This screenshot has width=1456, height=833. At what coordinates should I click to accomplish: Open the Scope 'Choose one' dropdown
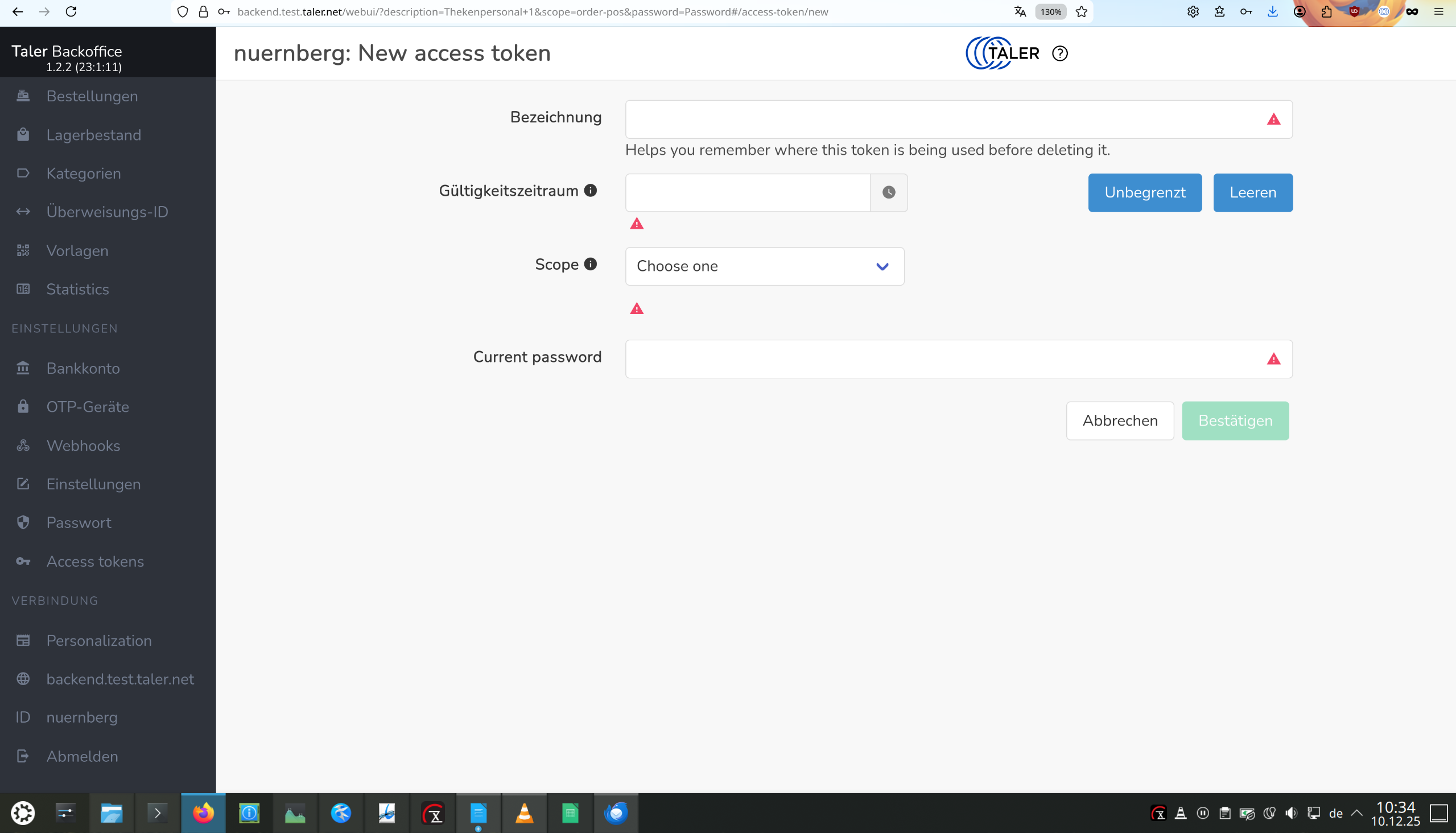point(764,266)
